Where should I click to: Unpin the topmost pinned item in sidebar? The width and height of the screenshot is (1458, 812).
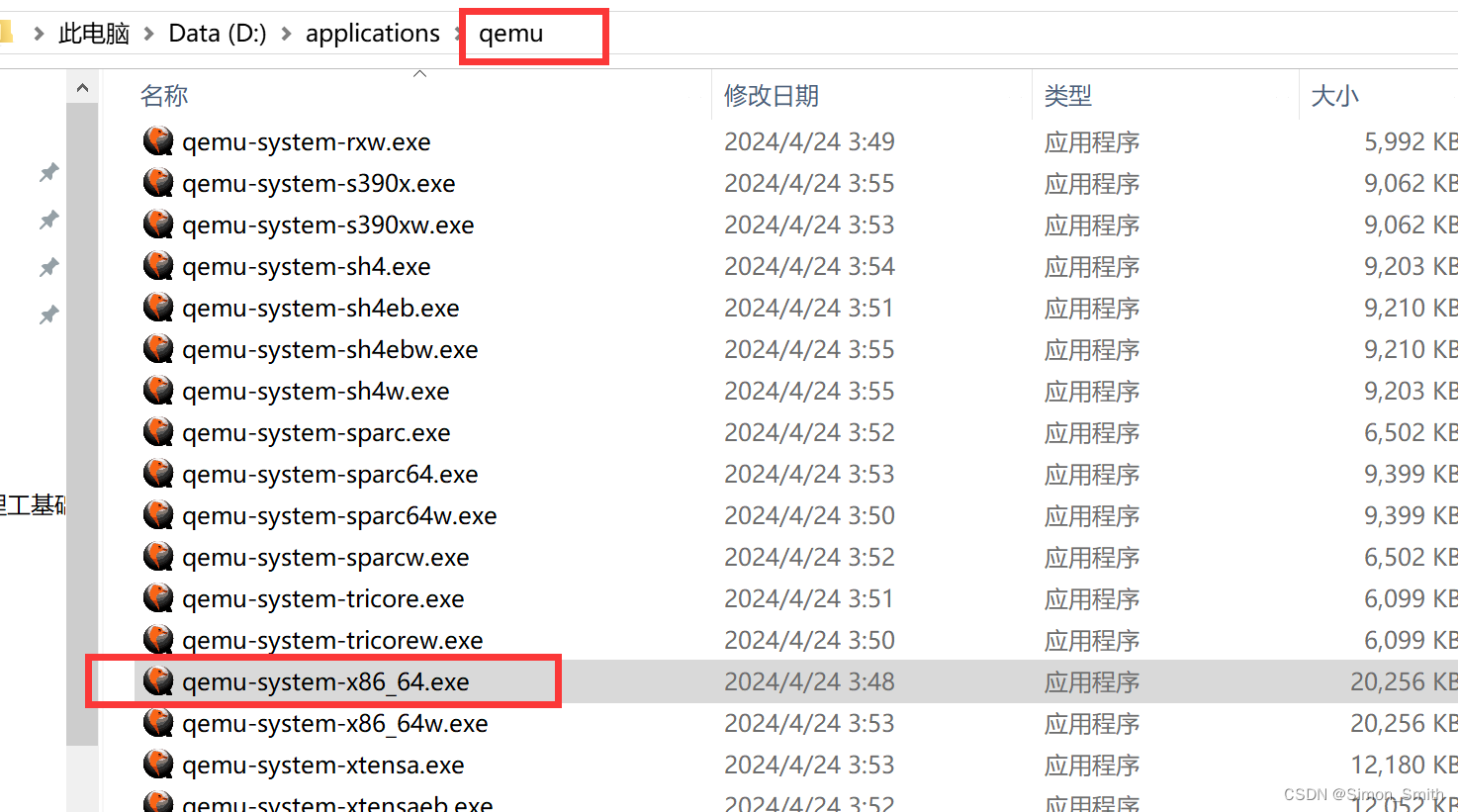pos(47,172)
